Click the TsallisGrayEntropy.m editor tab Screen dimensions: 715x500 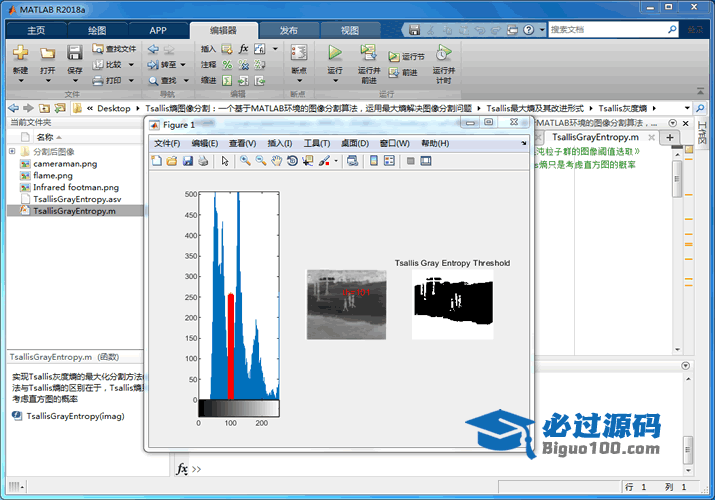(595, 137)
